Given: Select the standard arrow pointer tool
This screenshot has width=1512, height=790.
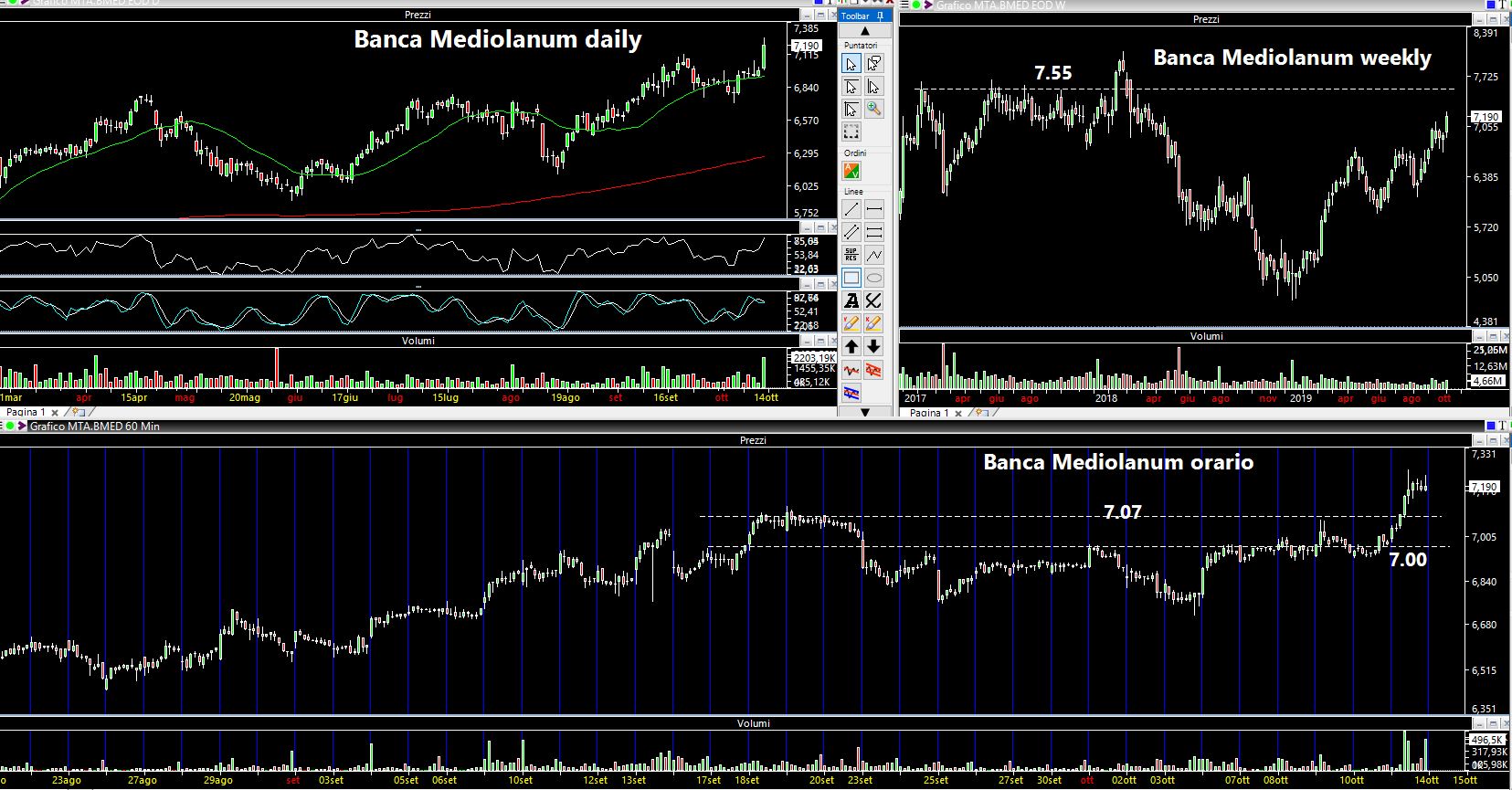Looking at the screenshot, I should 851,64.
